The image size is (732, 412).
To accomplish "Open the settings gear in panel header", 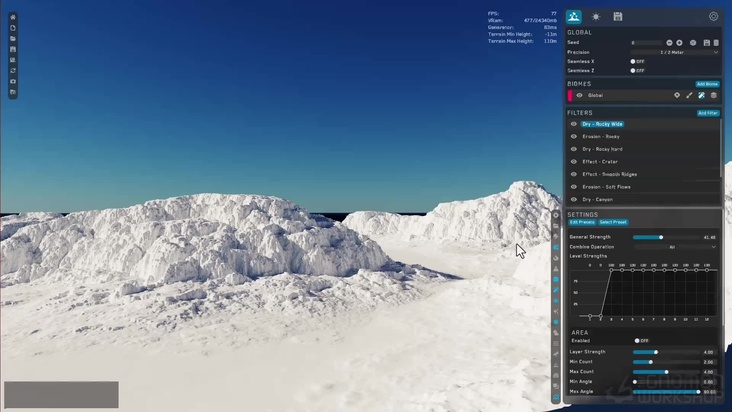I will point(713,17).
